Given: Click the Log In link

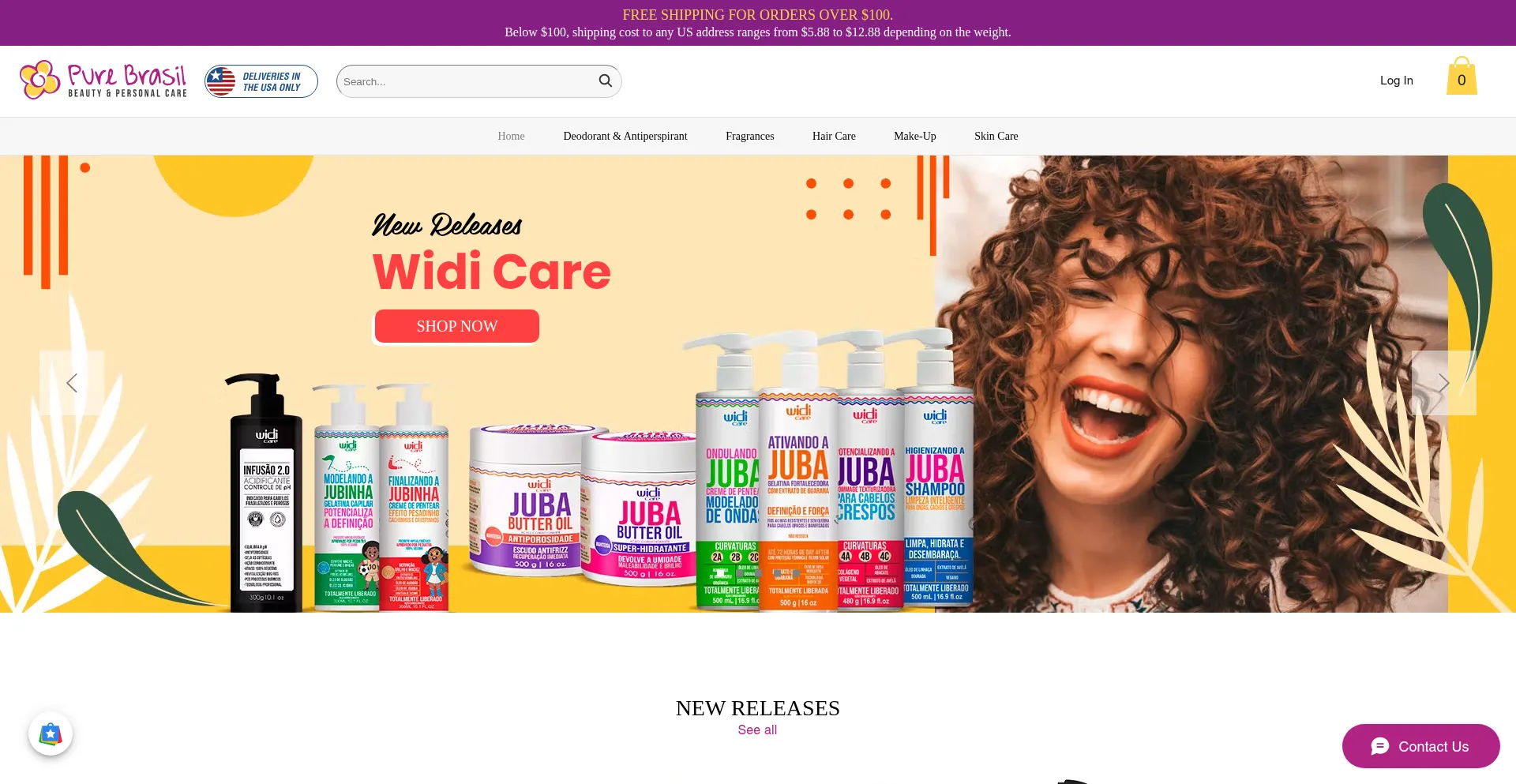Looking at the screenshot, I should (1396, 81).
